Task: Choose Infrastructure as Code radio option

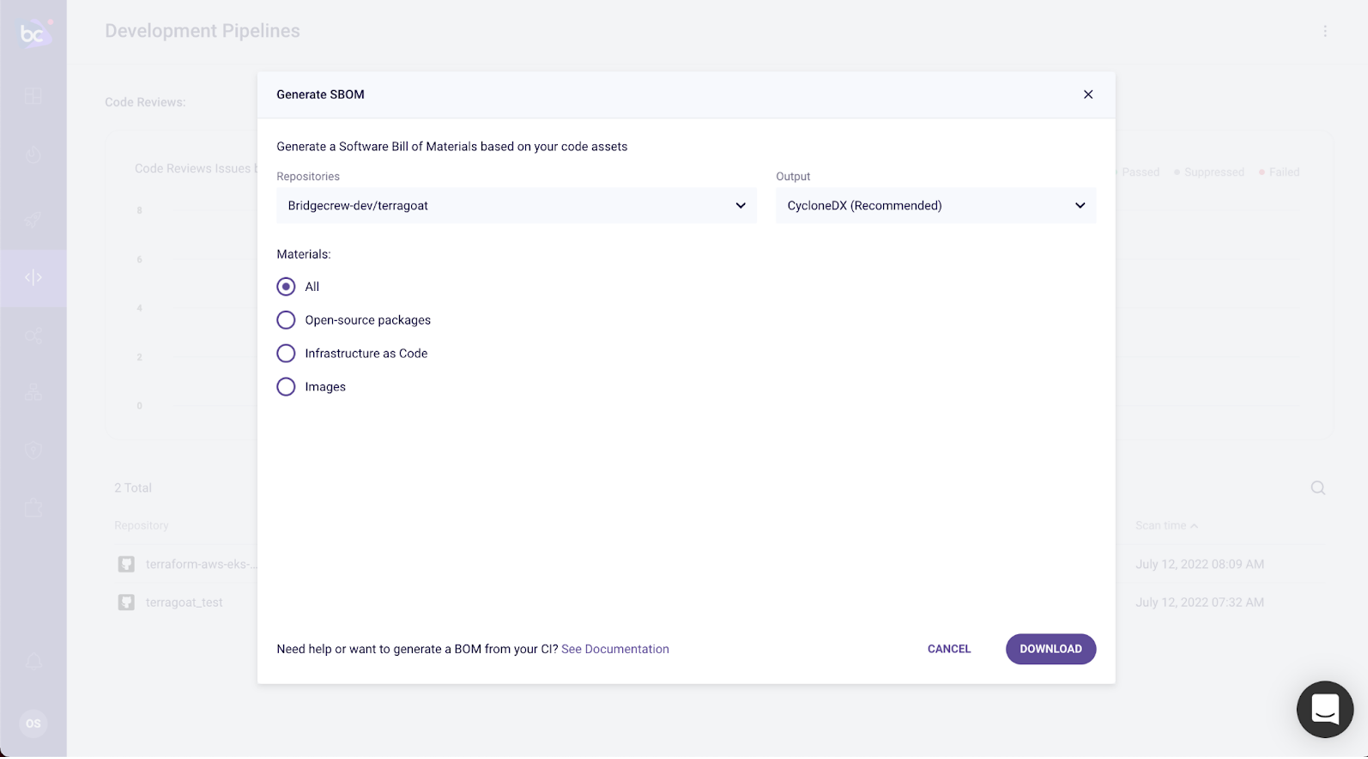Action: click(286, 353)
